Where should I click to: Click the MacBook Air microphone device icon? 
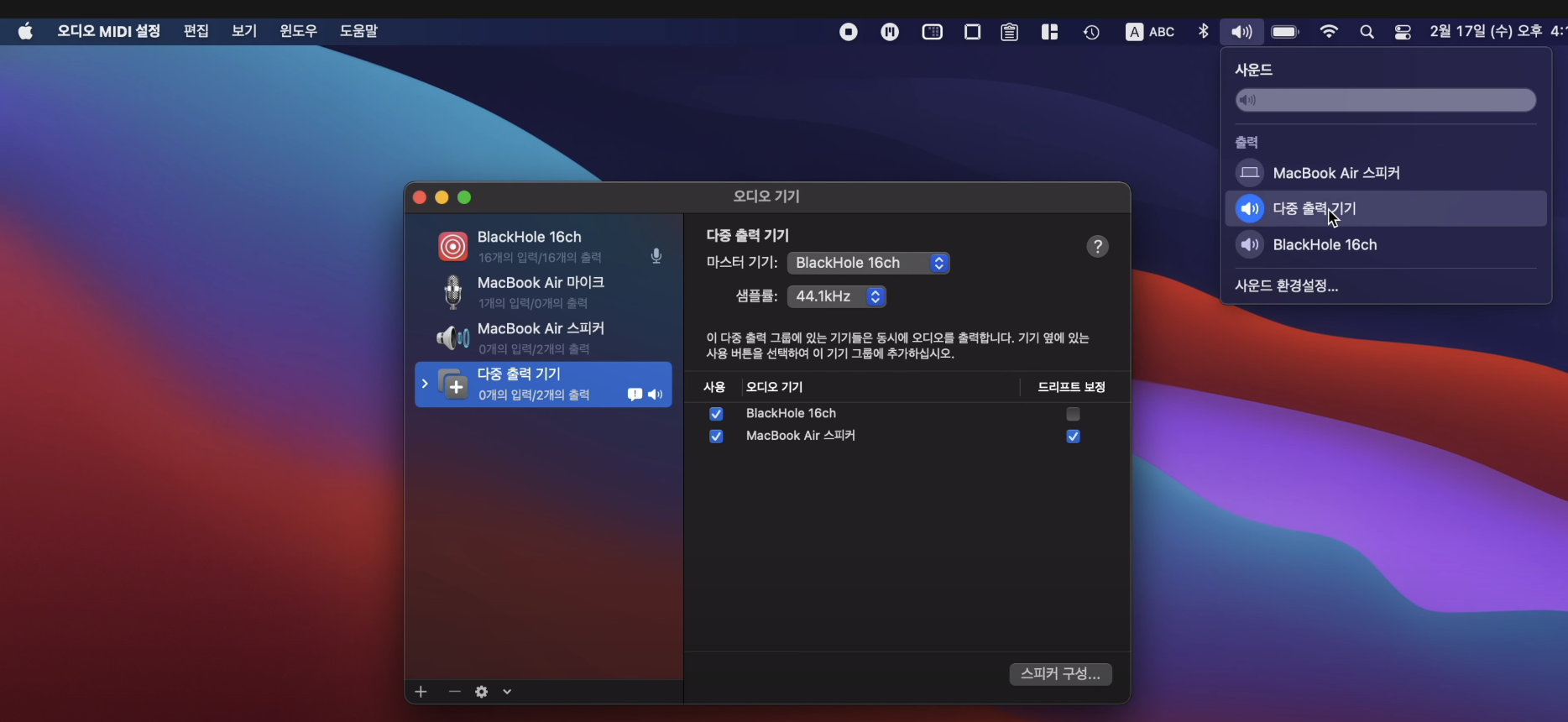(x=452, y=292)
